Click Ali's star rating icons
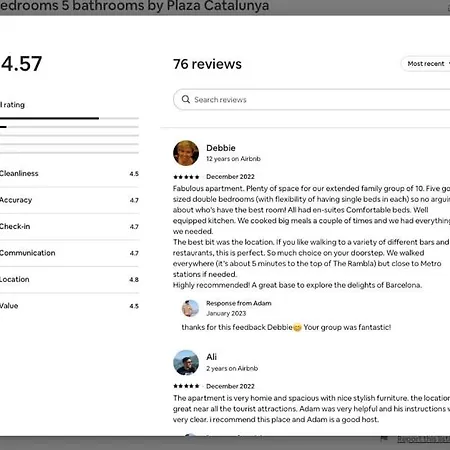This screenshot has width=450, height=450. click(186, 386)
